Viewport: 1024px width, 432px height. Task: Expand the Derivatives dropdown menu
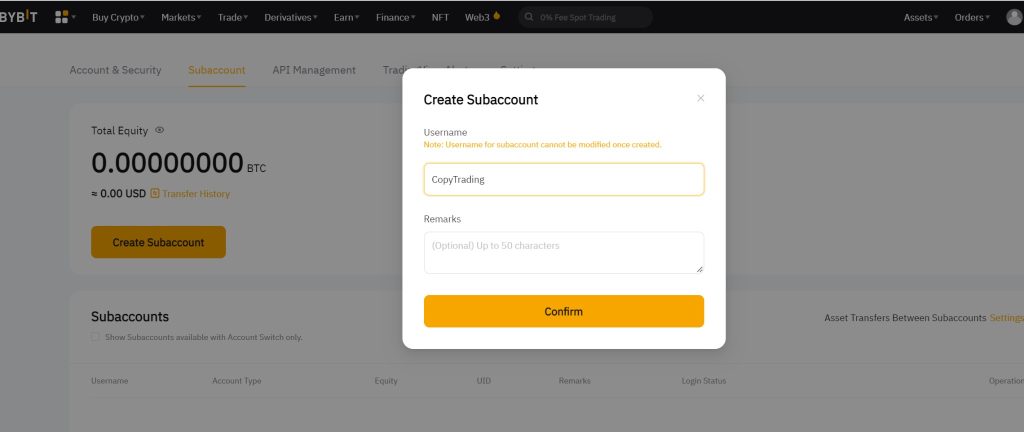click(x=291, y=18)
